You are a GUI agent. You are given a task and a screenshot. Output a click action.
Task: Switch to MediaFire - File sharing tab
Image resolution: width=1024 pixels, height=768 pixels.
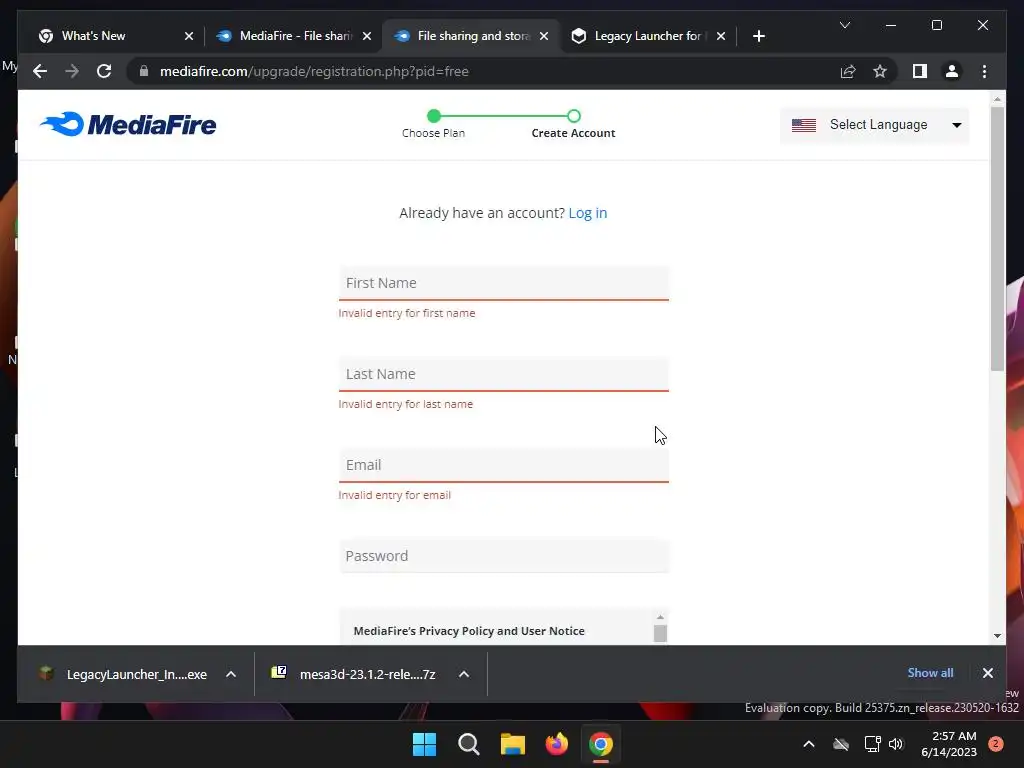point(295,36)
